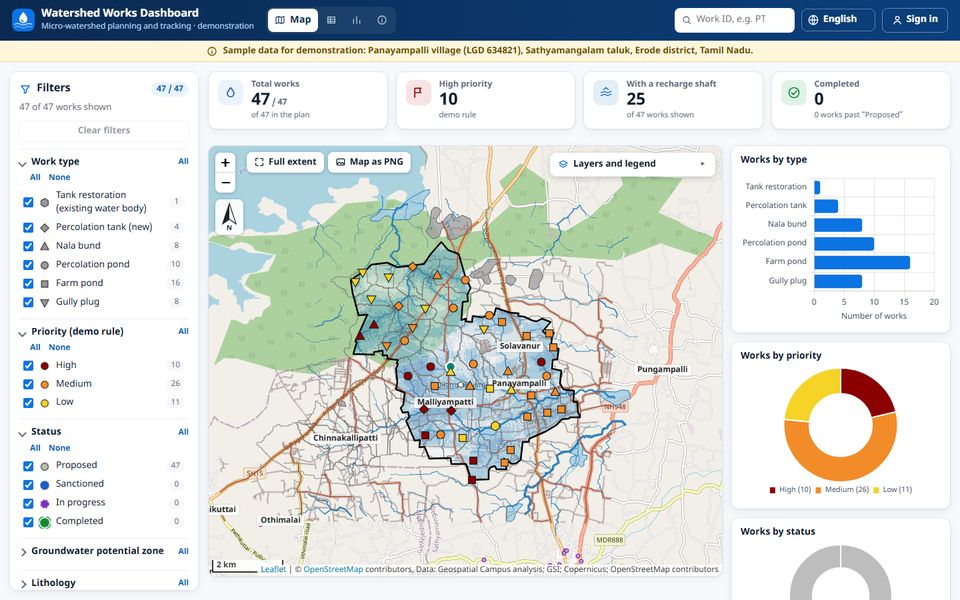This screenshot has height=600, width=960.
Task: Toggle the Farm pond checkbox
Action: [x=28, y=283]
